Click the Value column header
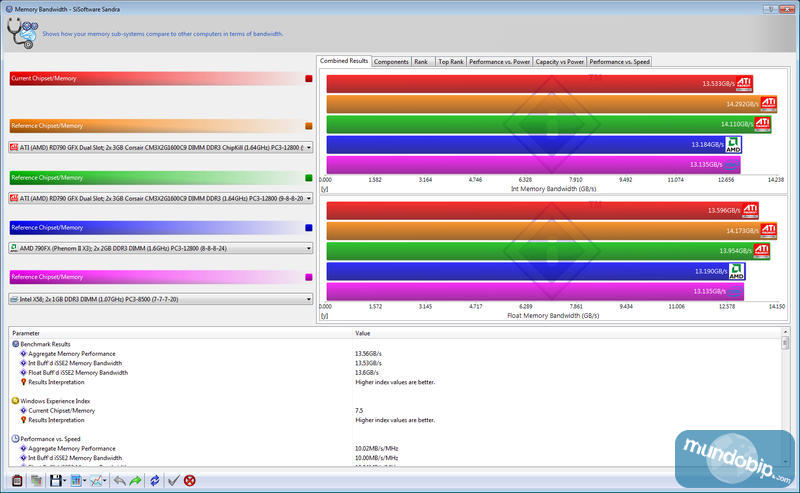This screenshot has height=493, width=800. click(x=567, y=333)
